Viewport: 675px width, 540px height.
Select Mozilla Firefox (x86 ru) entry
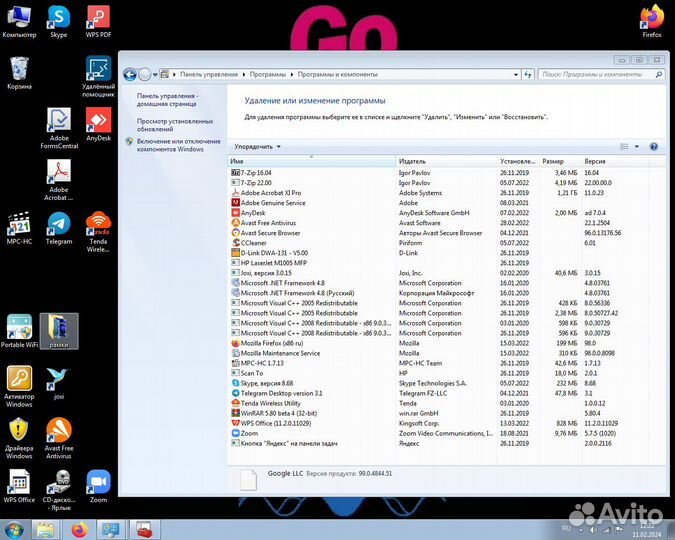pos(440,343)
